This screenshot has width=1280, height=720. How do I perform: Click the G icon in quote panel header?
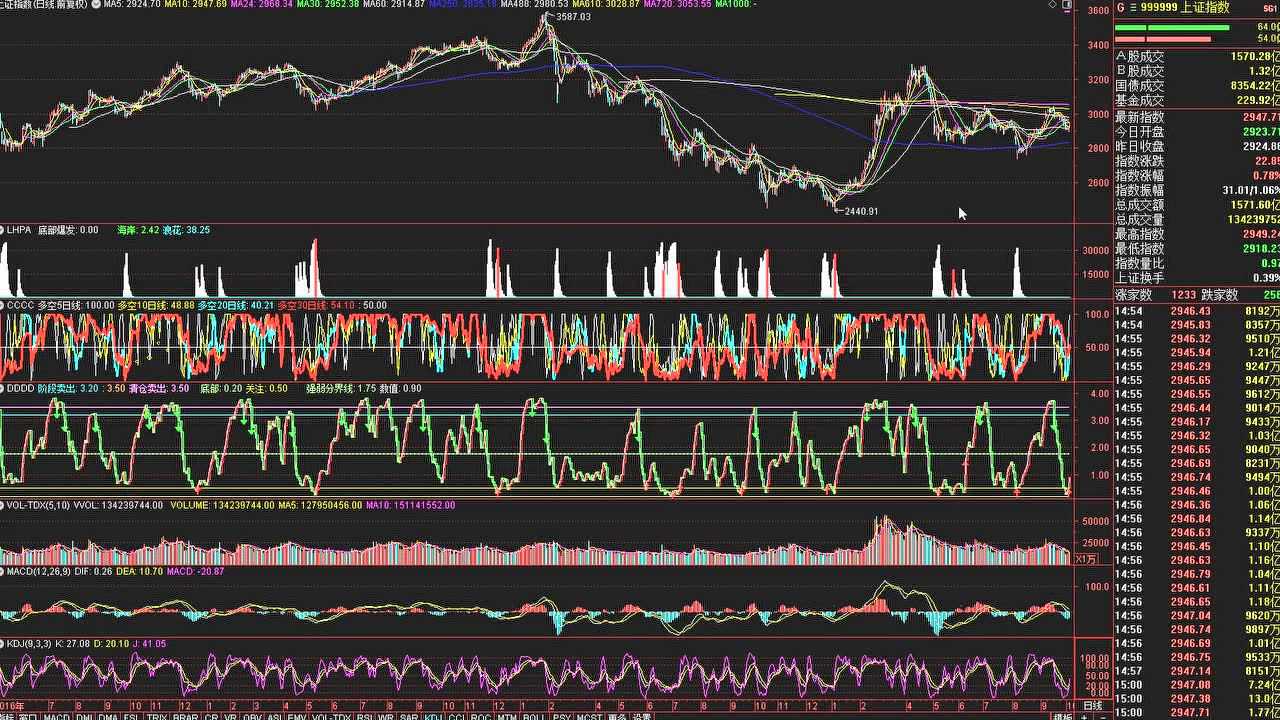point(1121,7)
